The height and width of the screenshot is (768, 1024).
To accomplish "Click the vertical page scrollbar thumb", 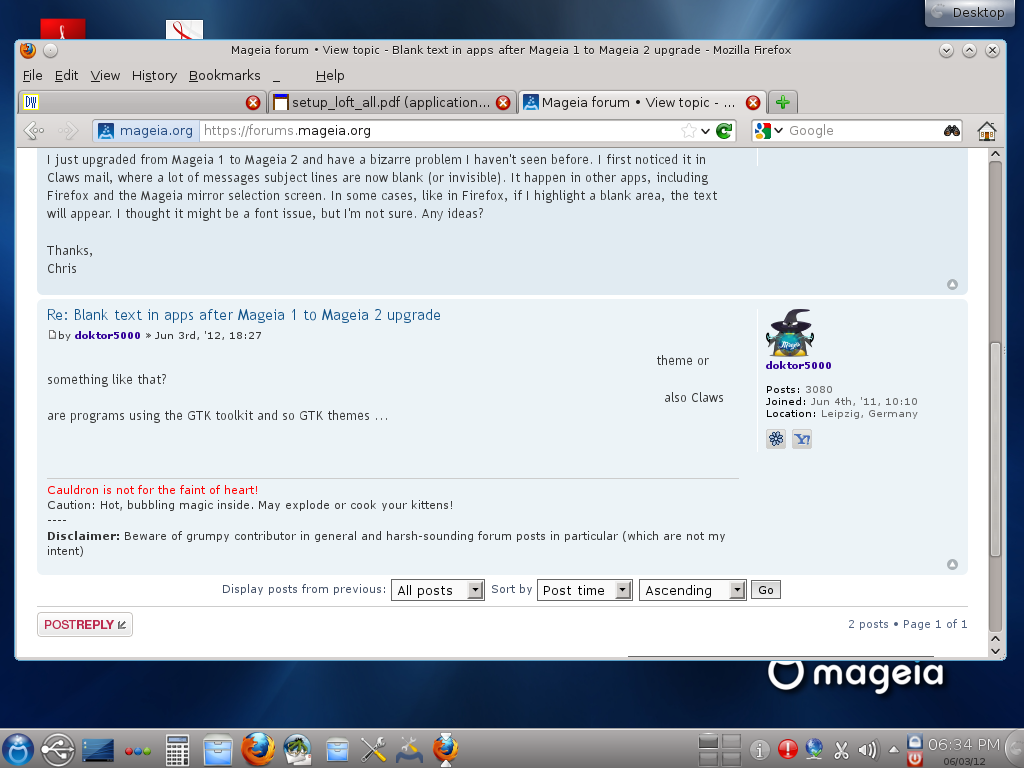I will coord(995,449).
